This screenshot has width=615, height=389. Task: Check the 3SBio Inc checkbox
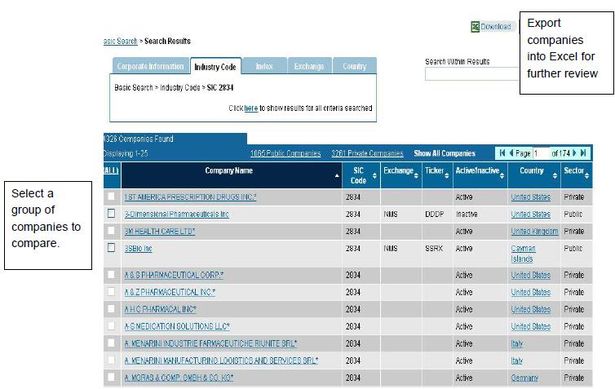111,247
